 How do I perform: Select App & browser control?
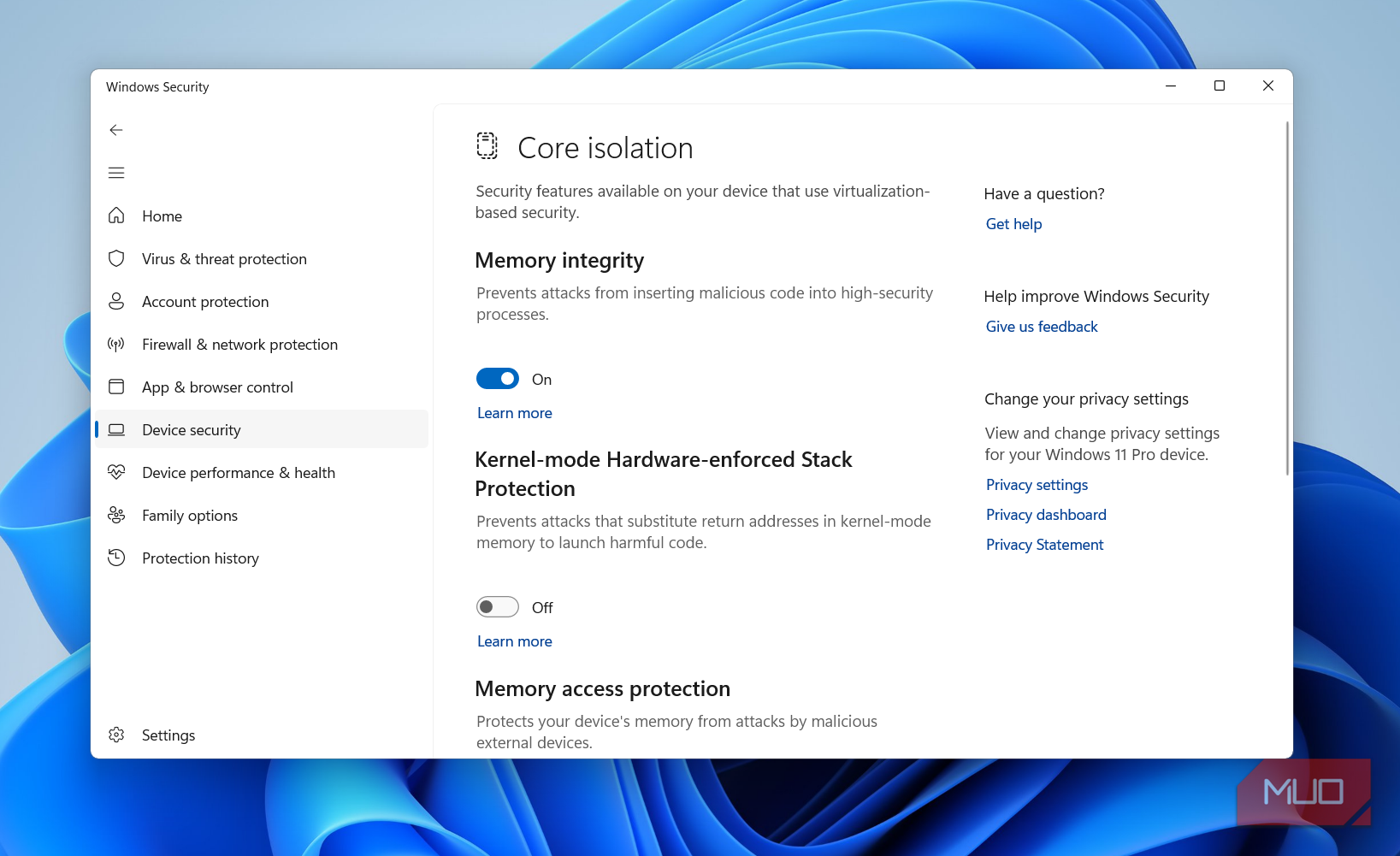262,387
